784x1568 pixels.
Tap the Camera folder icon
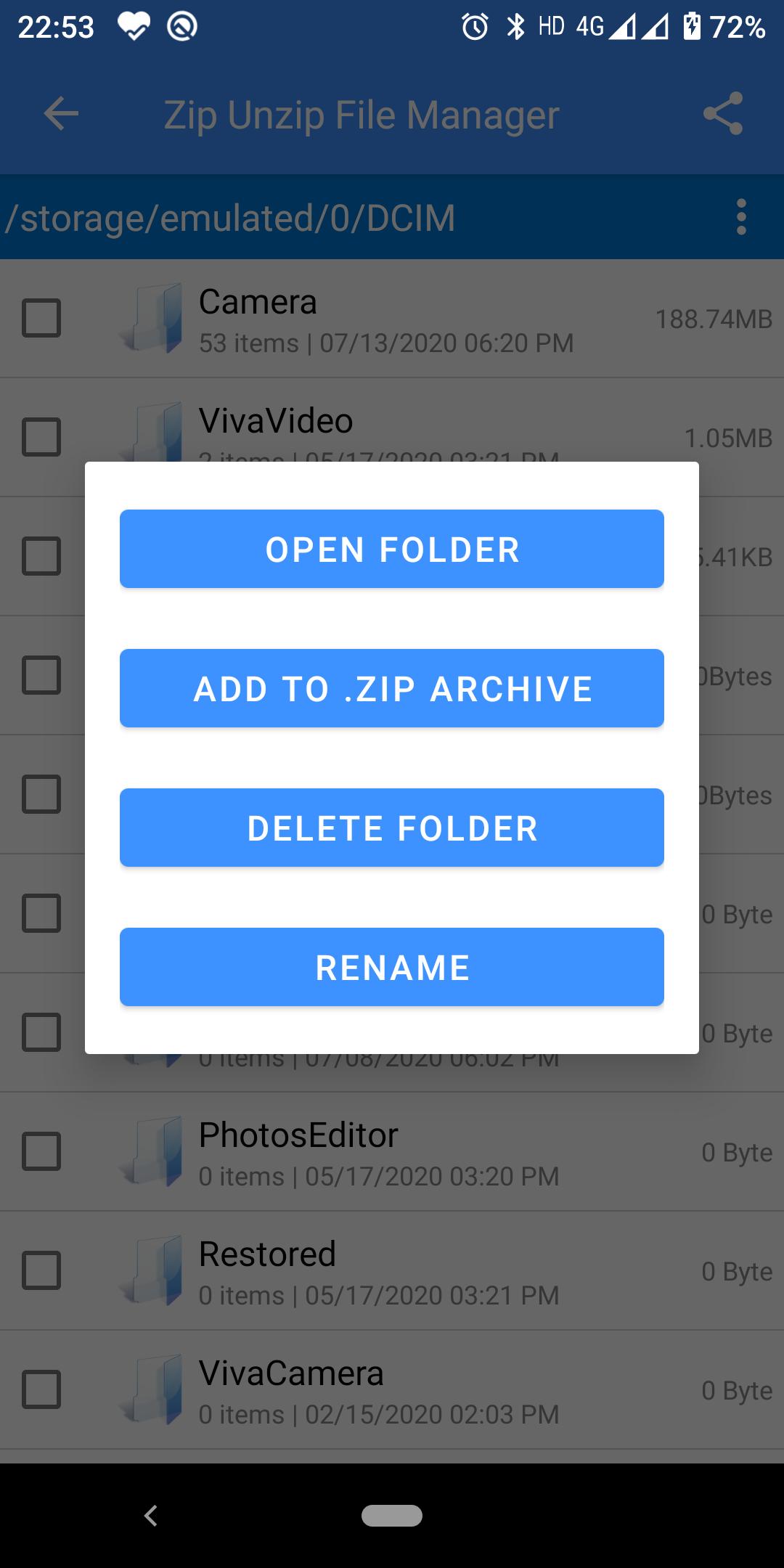151,319
